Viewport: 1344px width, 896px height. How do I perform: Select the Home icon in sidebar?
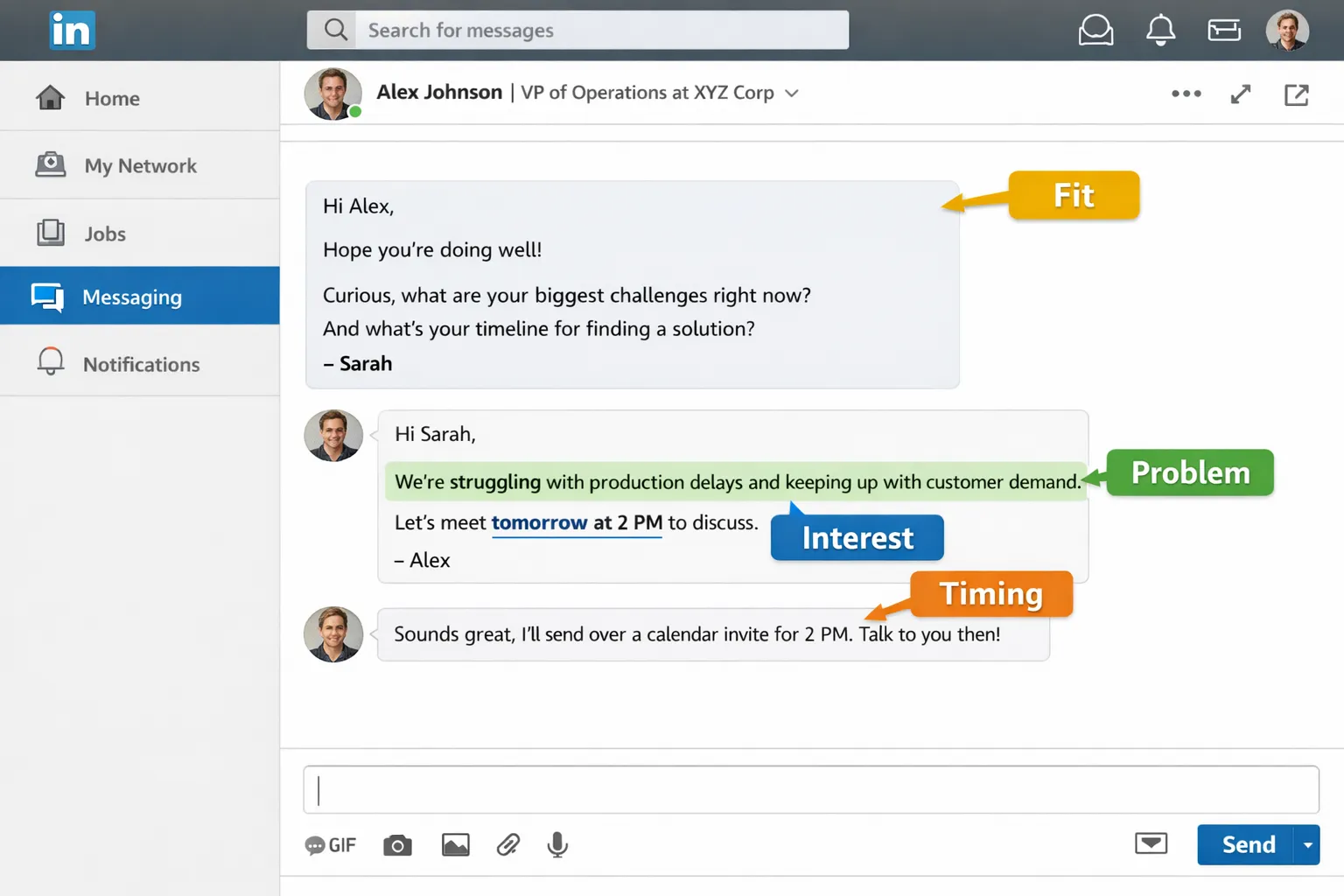[50, 98]
